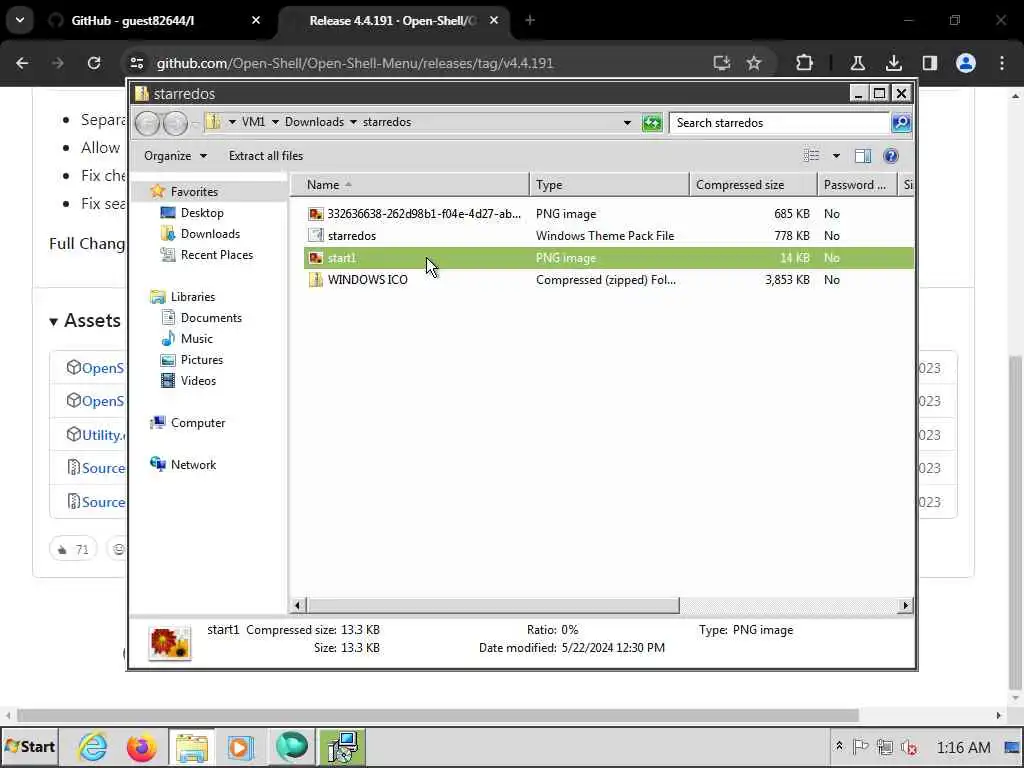Open explorer help question mark icon
This screenshot has height=768, width=1024.
(x=891, y=156)
